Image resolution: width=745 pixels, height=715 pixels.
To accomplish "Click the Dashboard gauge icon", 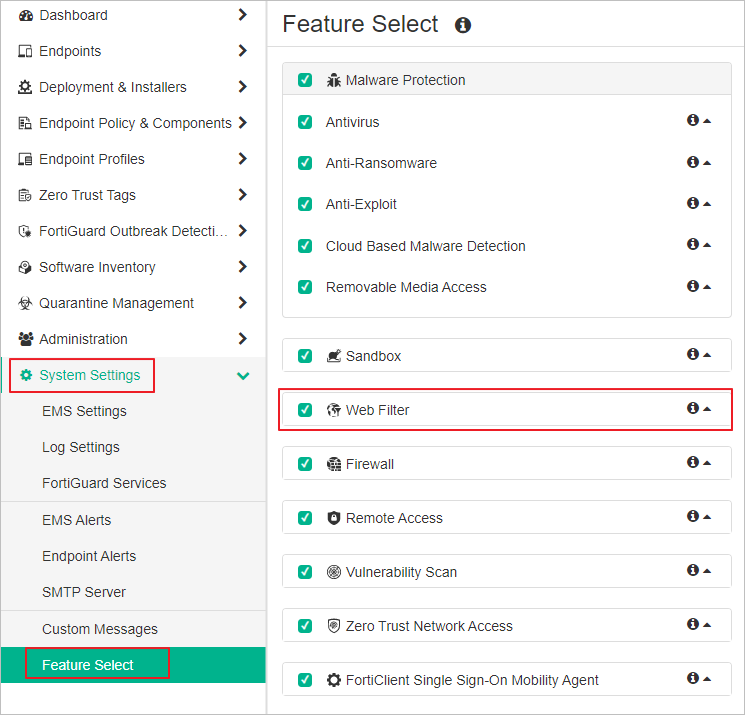I will point(26,16).
